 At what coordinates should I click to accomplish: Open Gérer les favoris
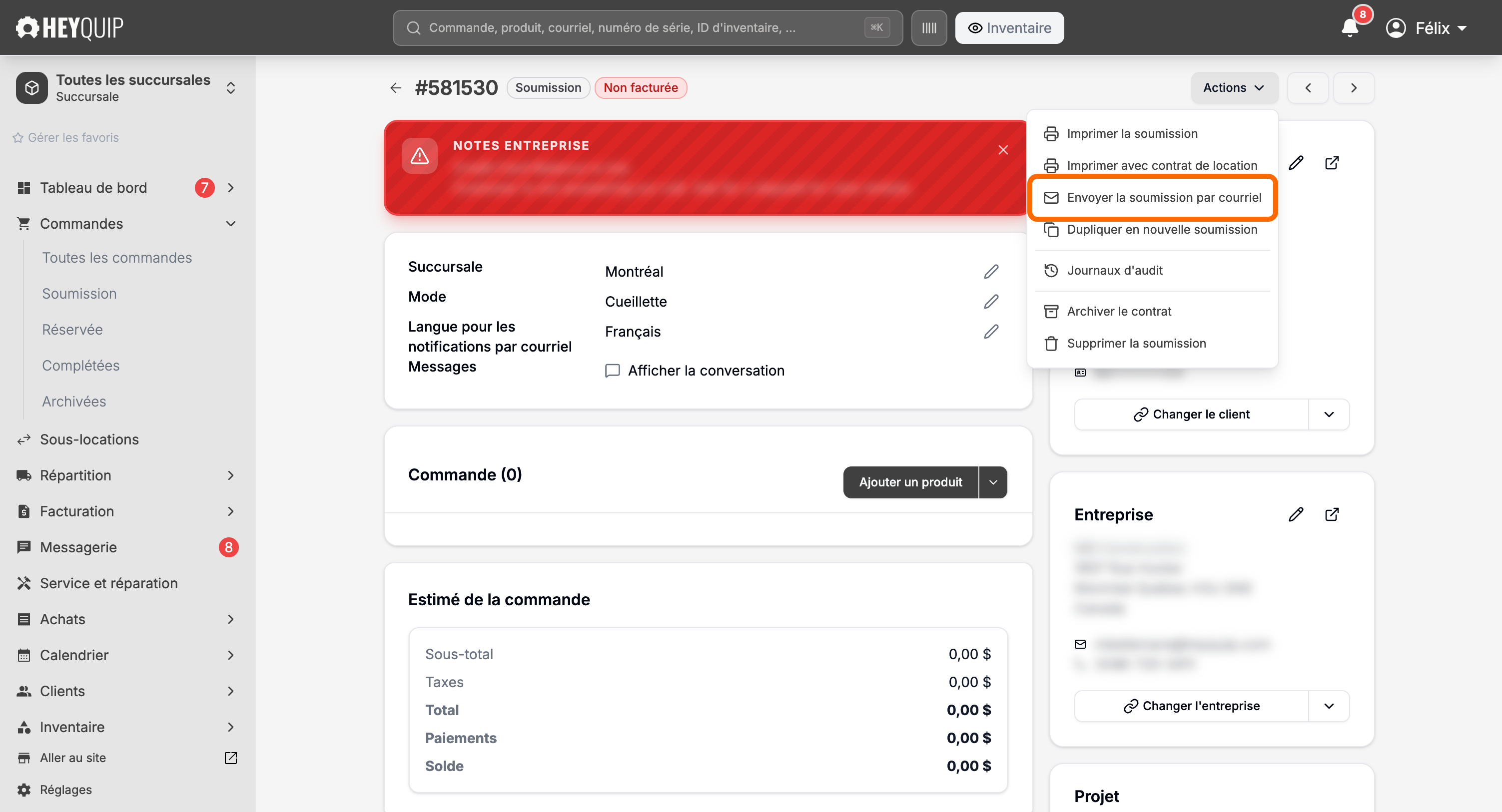point(66,137)
